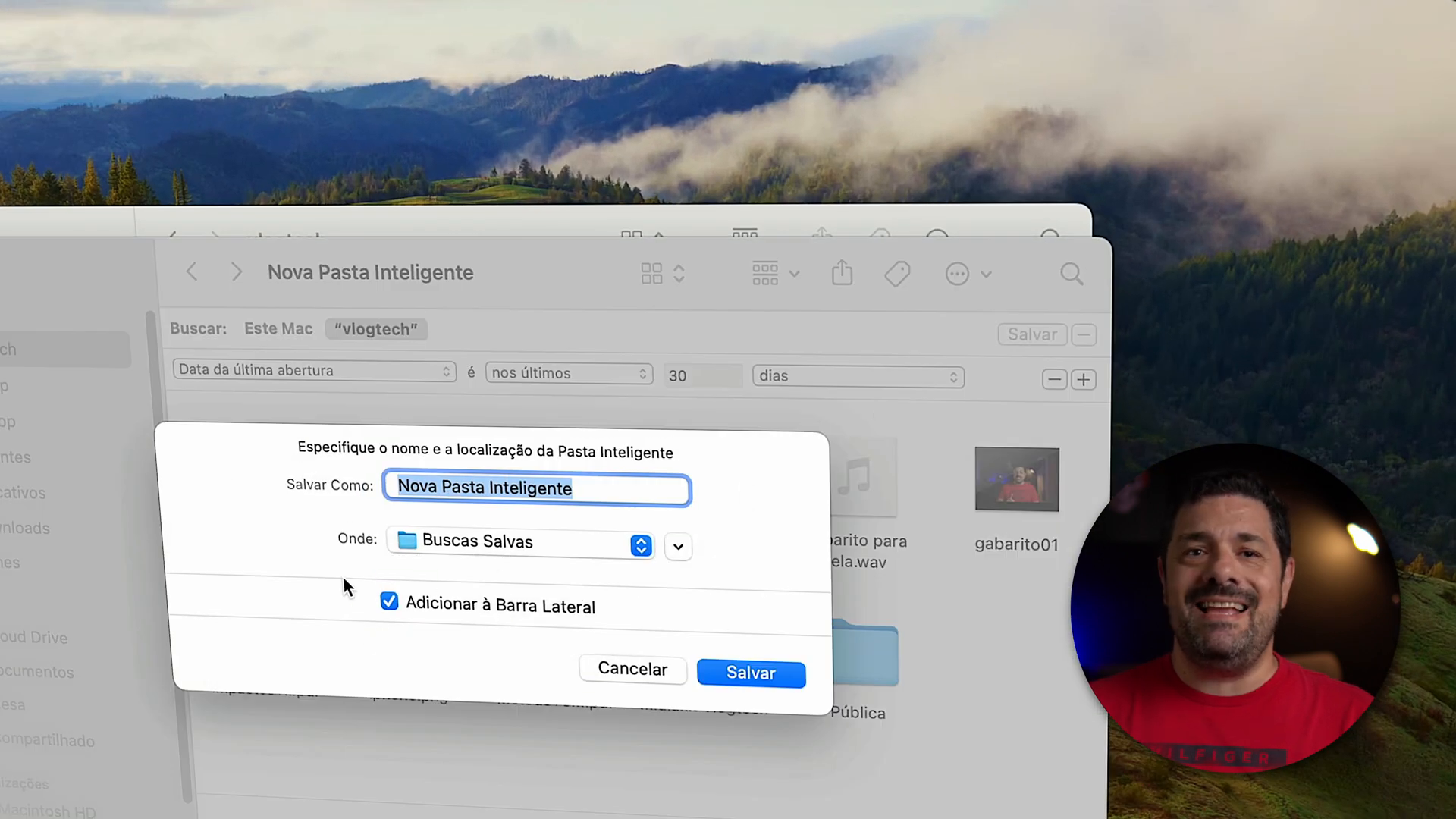Click the Share toolbar icon
Screen dimensions: 1456x819
842,273
